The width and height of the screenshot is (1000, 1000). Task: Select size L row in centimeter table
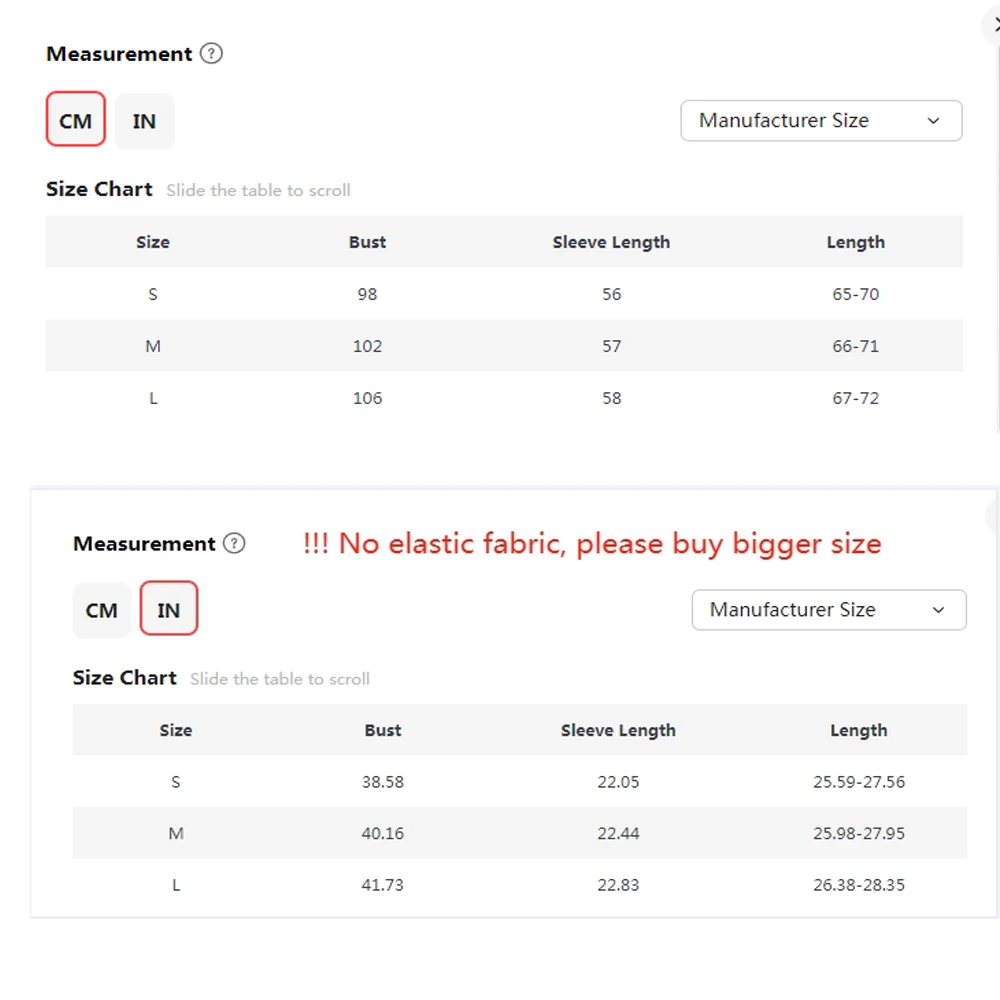tap(153, 398)
